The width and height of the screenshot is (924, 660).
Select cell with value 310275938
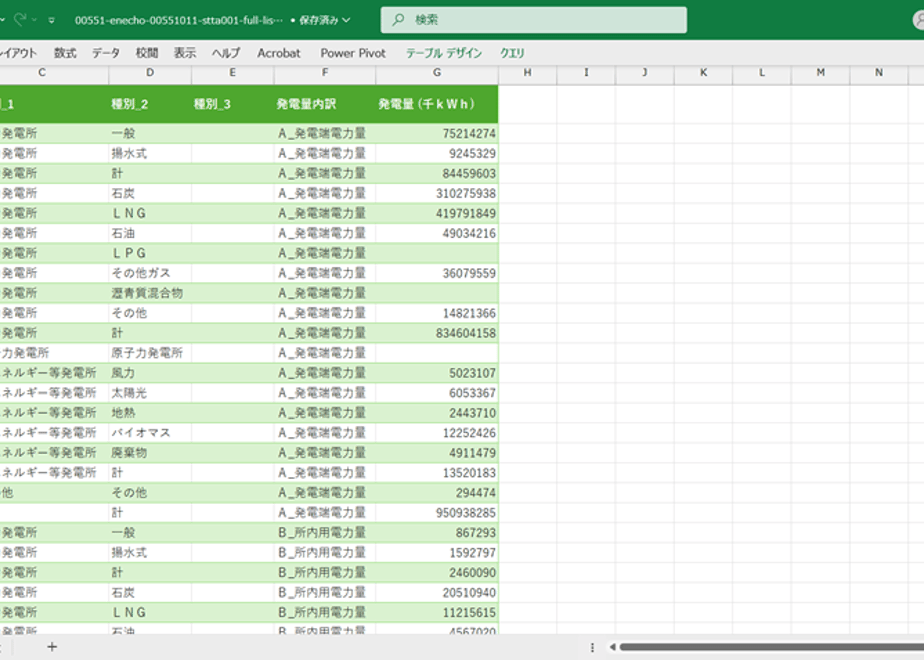click(437, 193)
